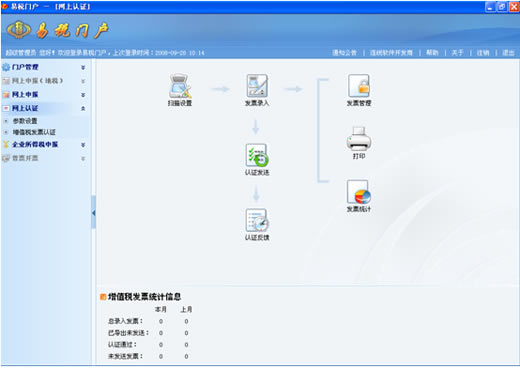Expand the 门户管理 section chevron

pyautogui.click(x=83, y=67)
